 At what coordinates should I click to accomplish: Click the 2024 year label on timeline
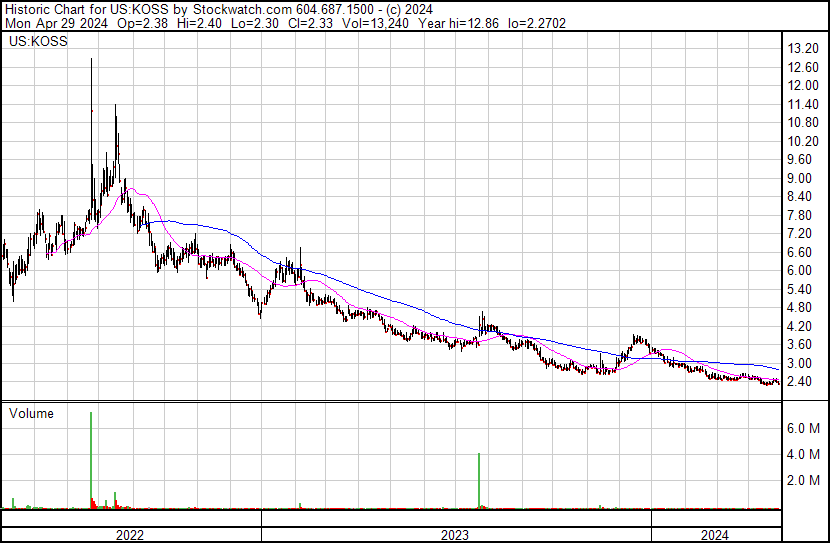[x=715, y=535]
